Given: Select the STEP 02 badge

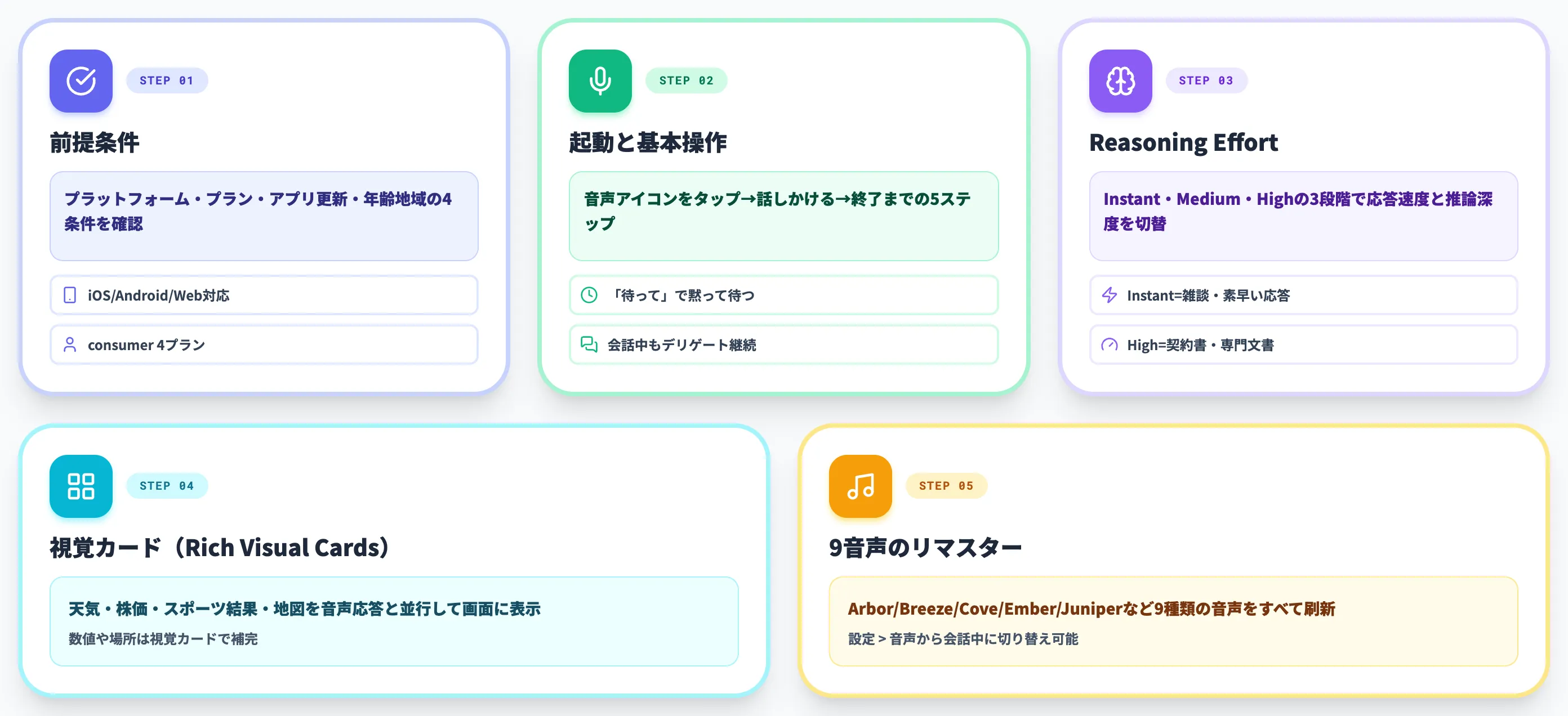Looking at the screenshot, I should (686, 80).
